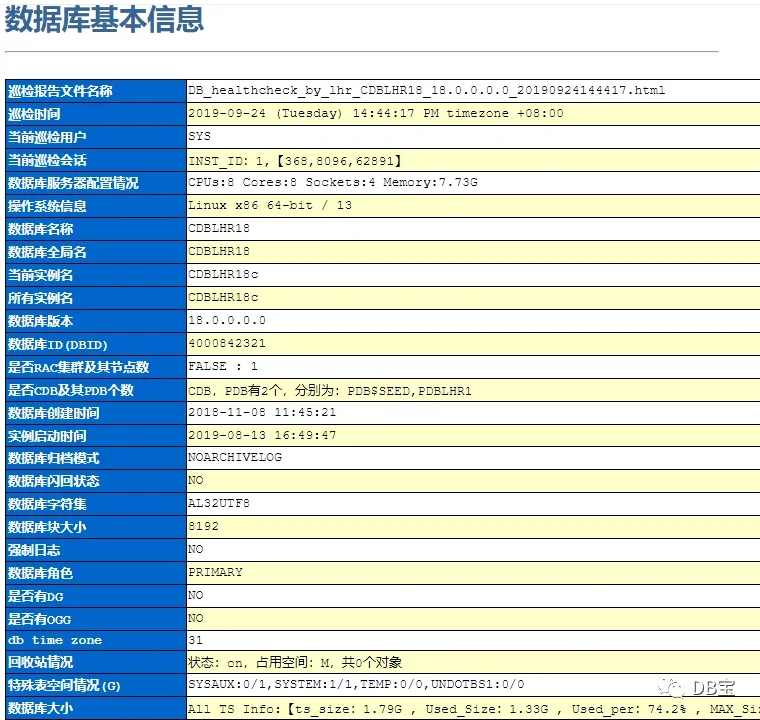Click the AL32UTF8 value

tap(219, 503)
